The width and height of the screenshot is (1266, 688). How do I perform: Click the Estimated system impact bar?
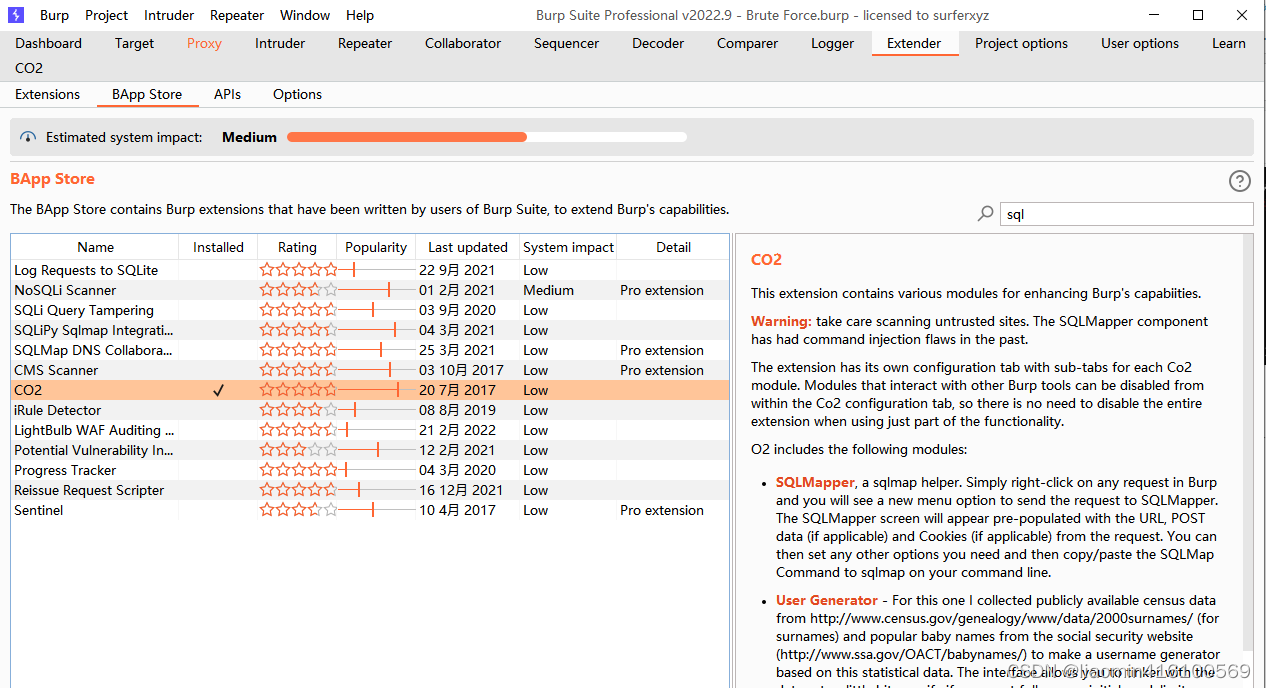pyautogui.click(x=487, y=137)
